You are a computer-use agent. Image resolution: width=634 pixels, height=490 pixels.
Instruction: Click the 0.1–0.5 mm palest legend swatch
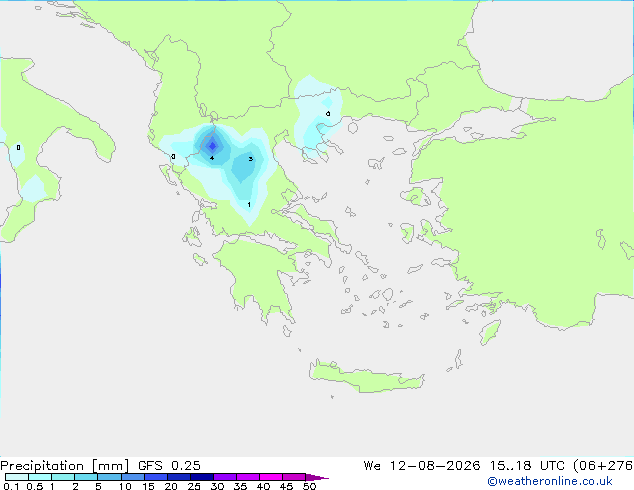[x=17, y=477]
